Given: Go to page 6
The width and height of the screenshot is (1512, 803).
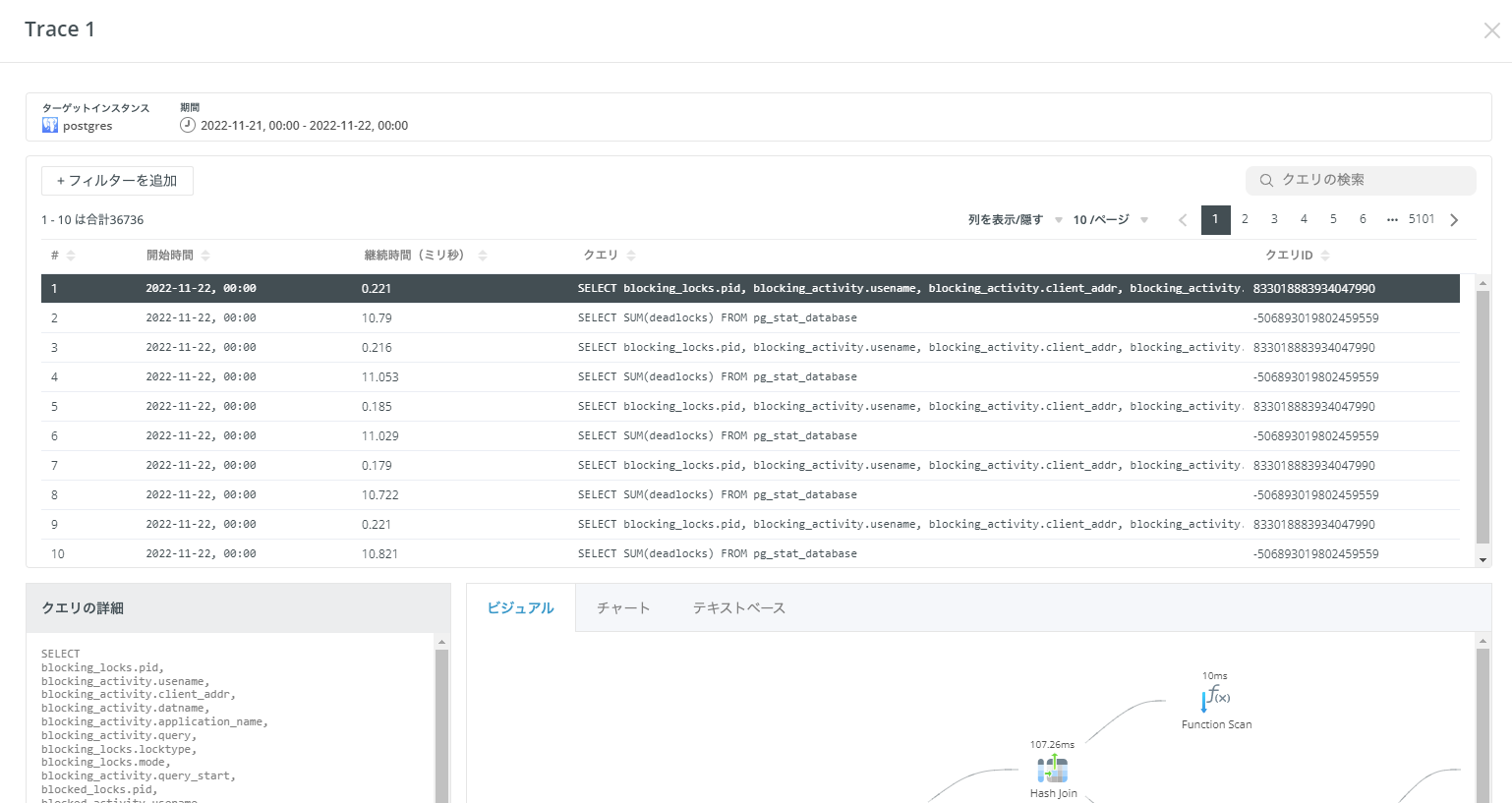Looking at the screenshot, I should click(x=1363, y=219).
